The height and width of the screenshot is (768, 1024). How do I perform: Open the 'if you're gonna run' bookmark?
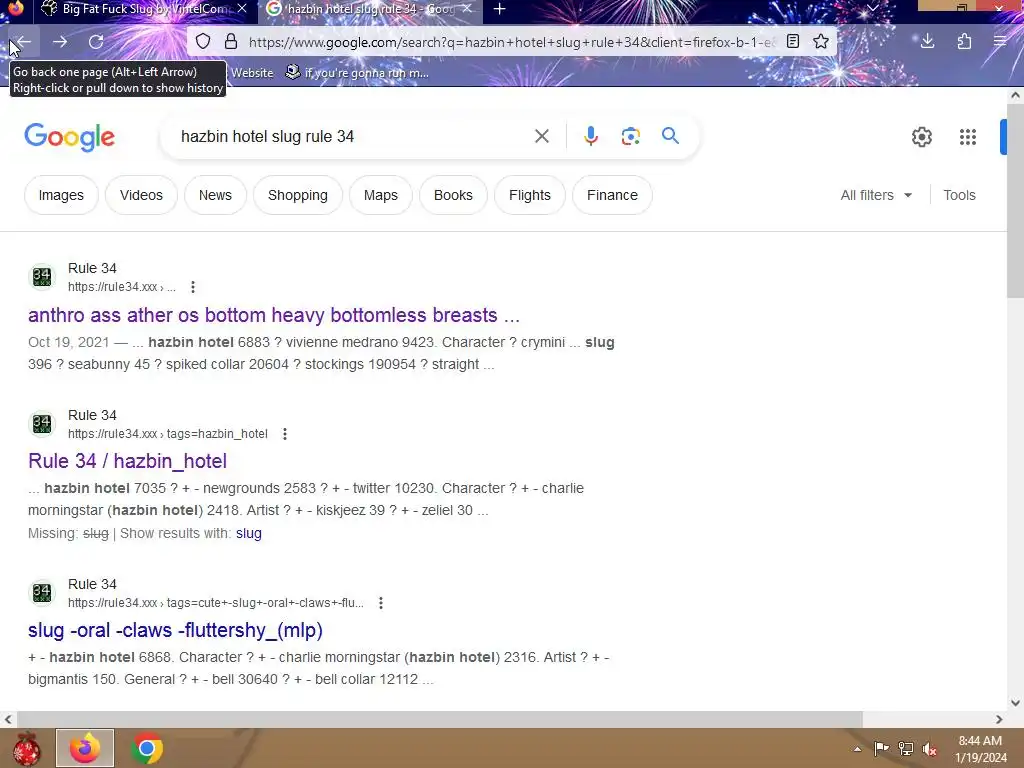click(357, 72)
